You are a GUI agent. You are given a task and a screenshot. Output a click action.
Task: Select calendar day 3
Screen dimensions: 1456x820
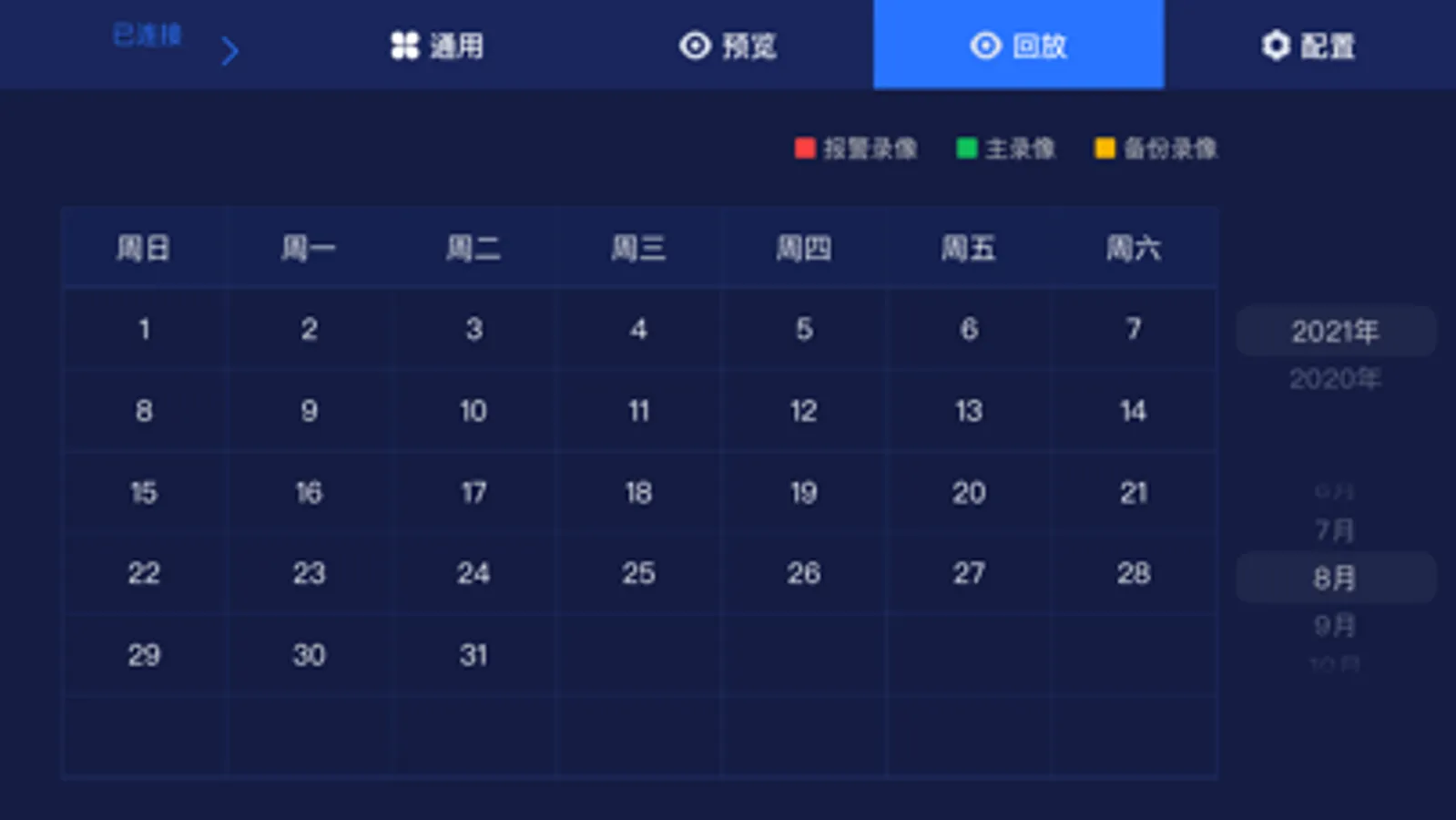[x=473, y=329]
